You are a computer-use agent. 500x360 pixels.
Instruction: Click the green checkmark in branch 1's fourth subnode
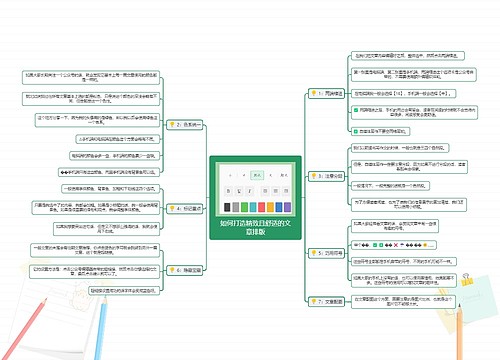pos(356,110)
